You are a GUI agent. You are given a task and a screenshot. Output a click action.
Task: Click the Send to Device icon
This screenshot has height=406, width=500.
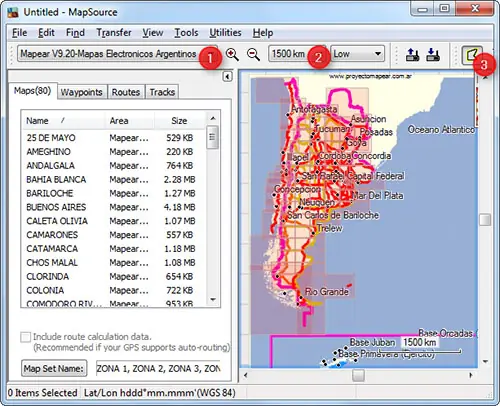[412, 54]
